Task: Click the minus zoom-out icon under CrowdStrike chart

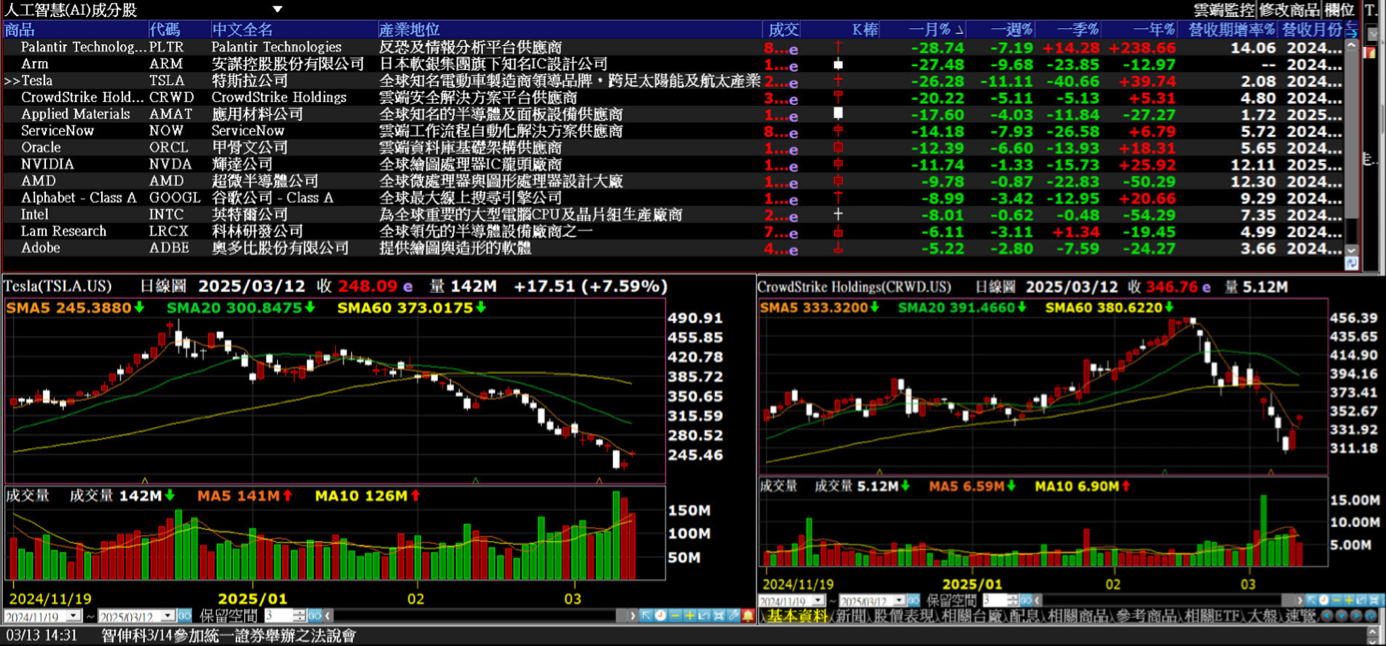Action: click(x=1336, y=600)
